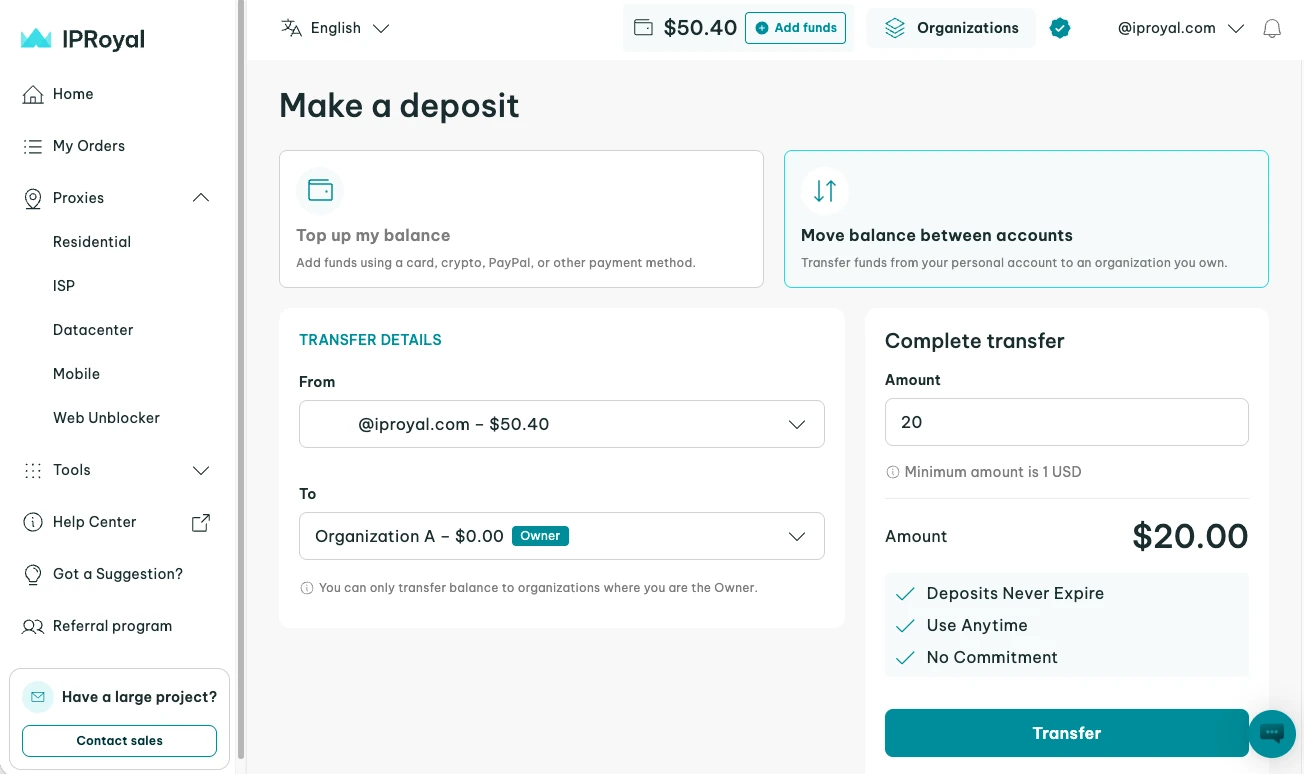Open the live chat bubble

1272,733
